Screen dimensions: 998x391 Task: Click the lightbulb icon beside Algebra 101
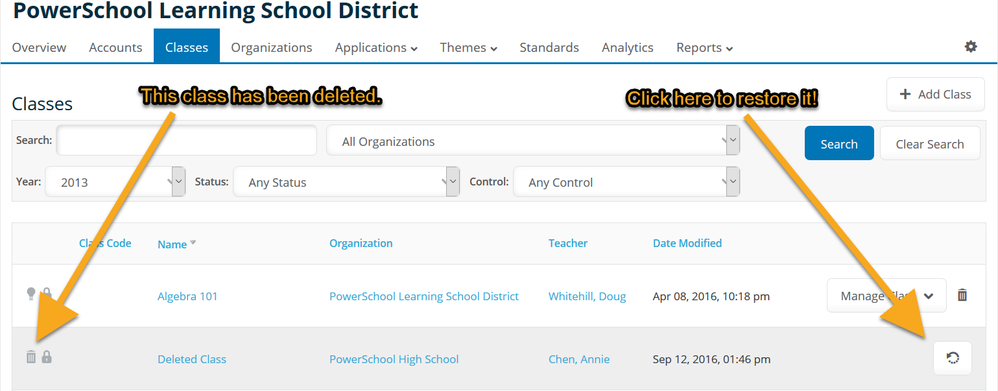pyautogui.click(x=31, y=293)
